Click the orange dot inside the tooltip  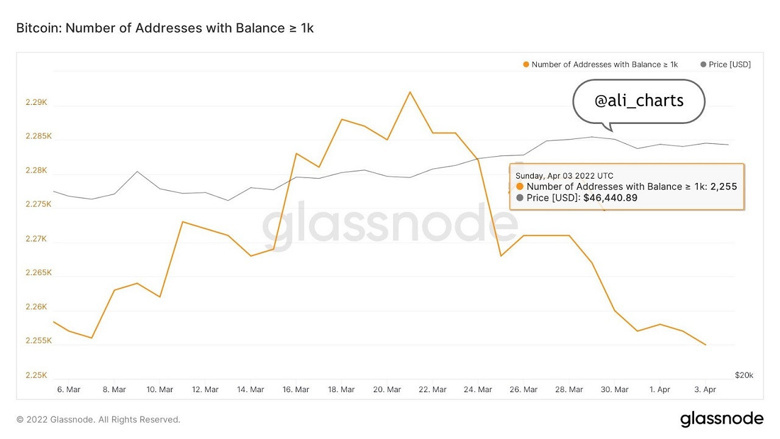[x=518, y=186]
